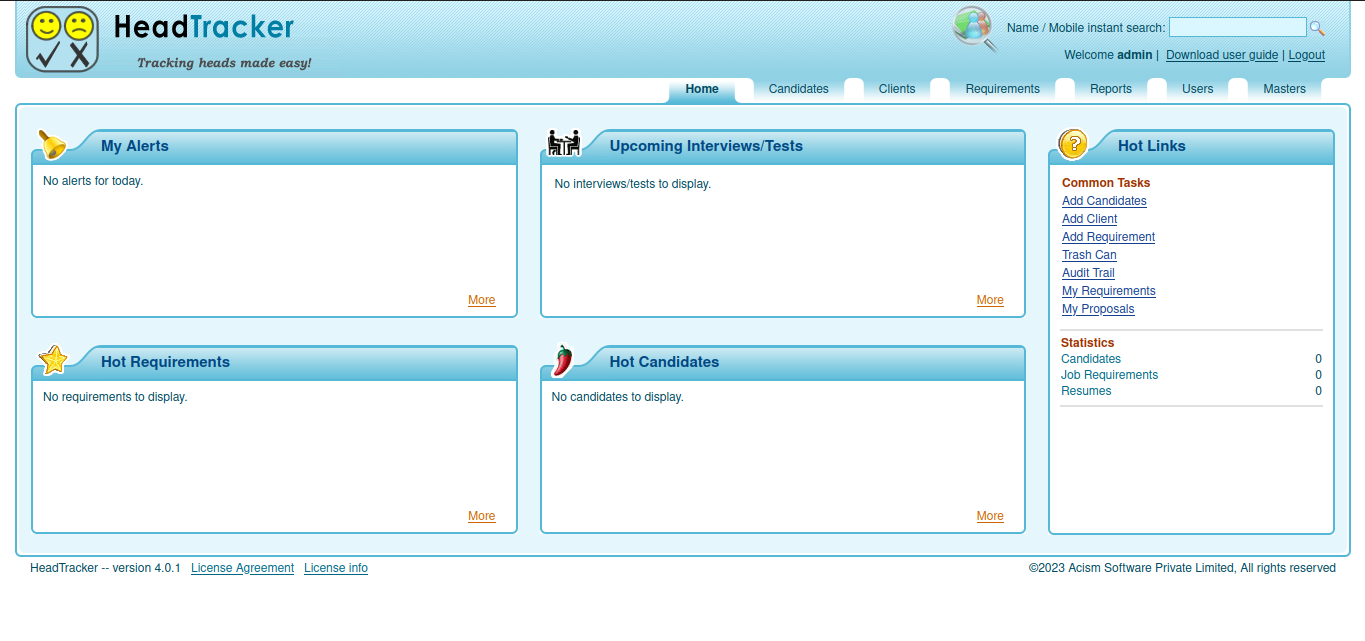This screenshot has height=641, width=1365.
Task: Click the Statistics heading
Action: (x=1087, y=343)
